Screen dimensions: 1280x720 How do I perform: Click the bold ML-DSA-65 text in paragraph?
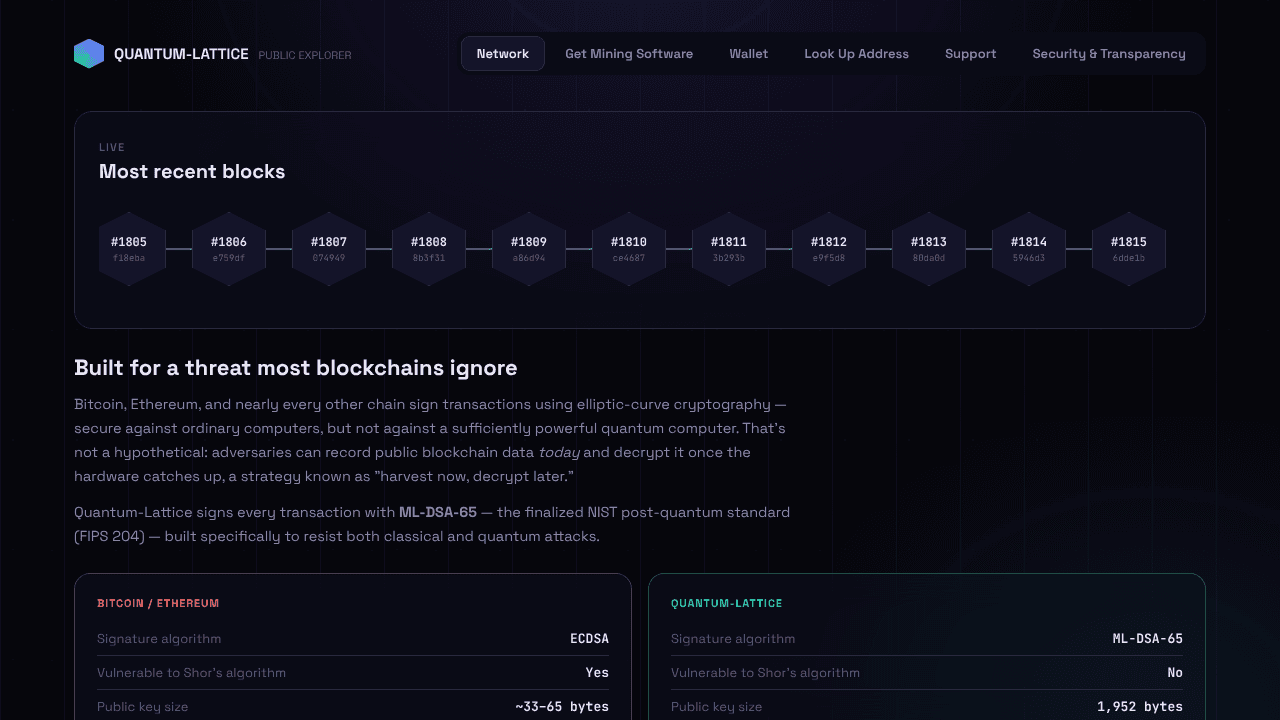pos(438,512)
